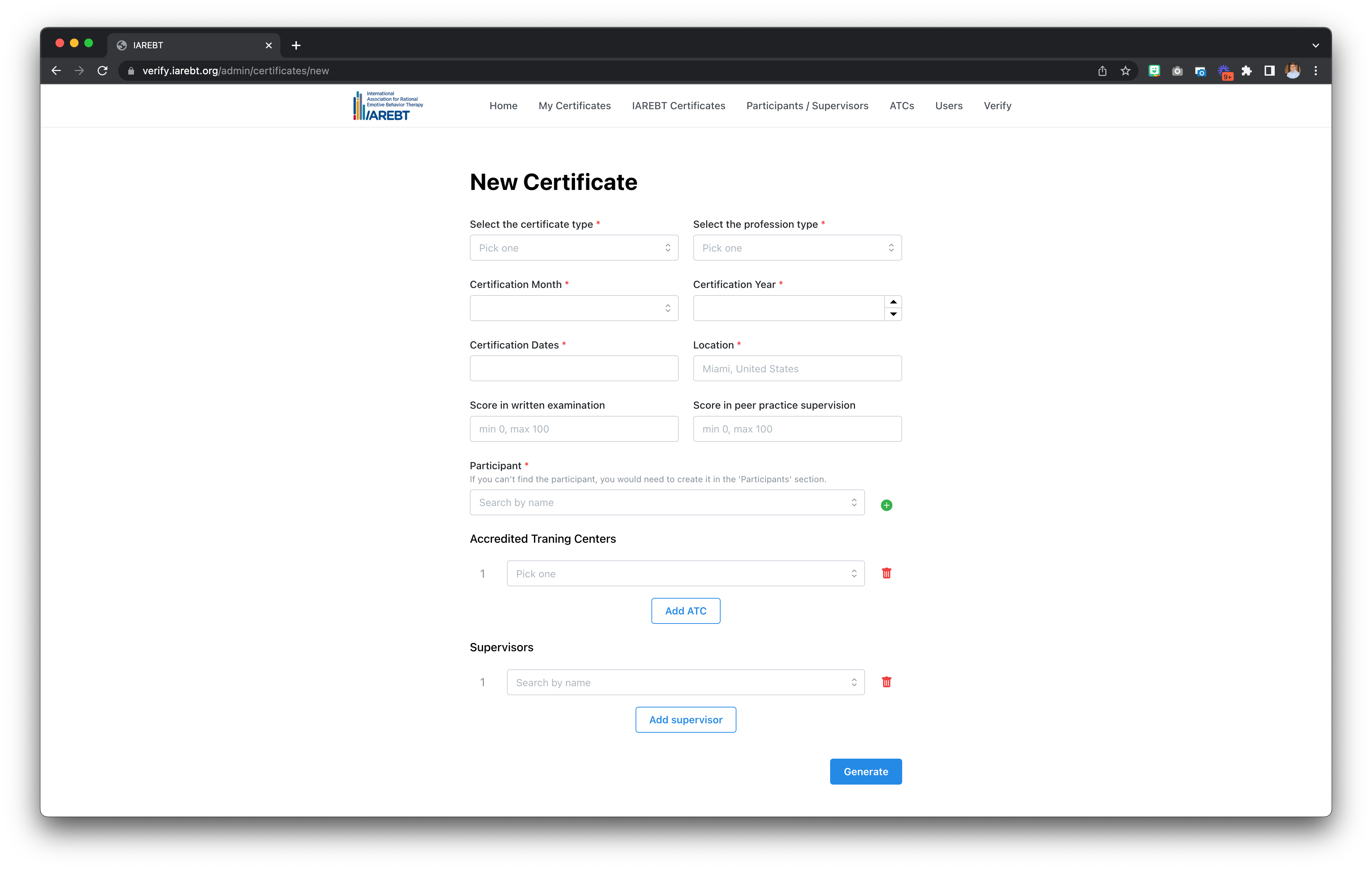Click the share page icon in address bar
The height and width of the screenshot is (870, 1372).
(x=1102, y=71)
